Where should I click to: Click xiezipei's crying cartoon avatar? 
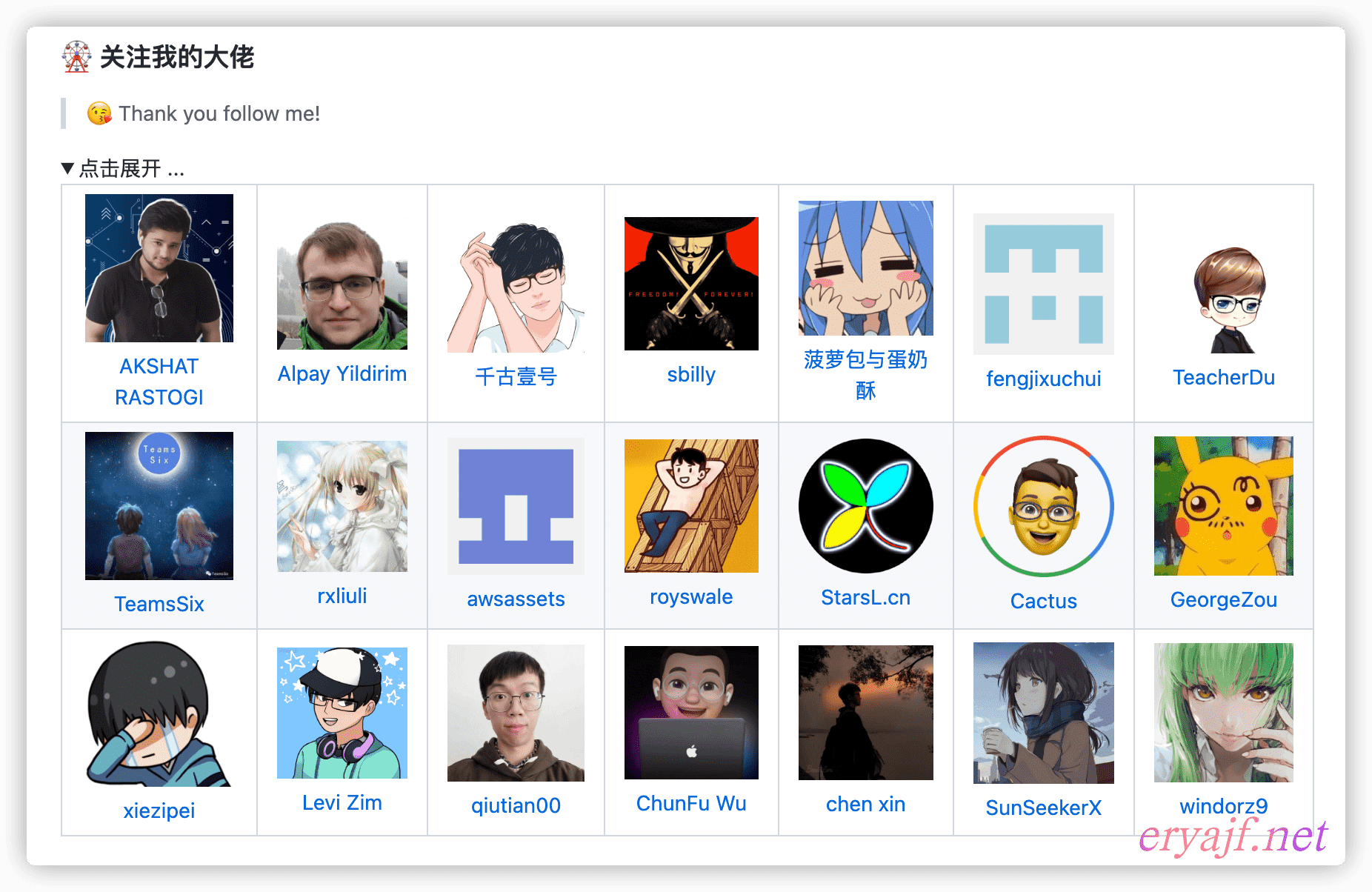pos(159,712)
